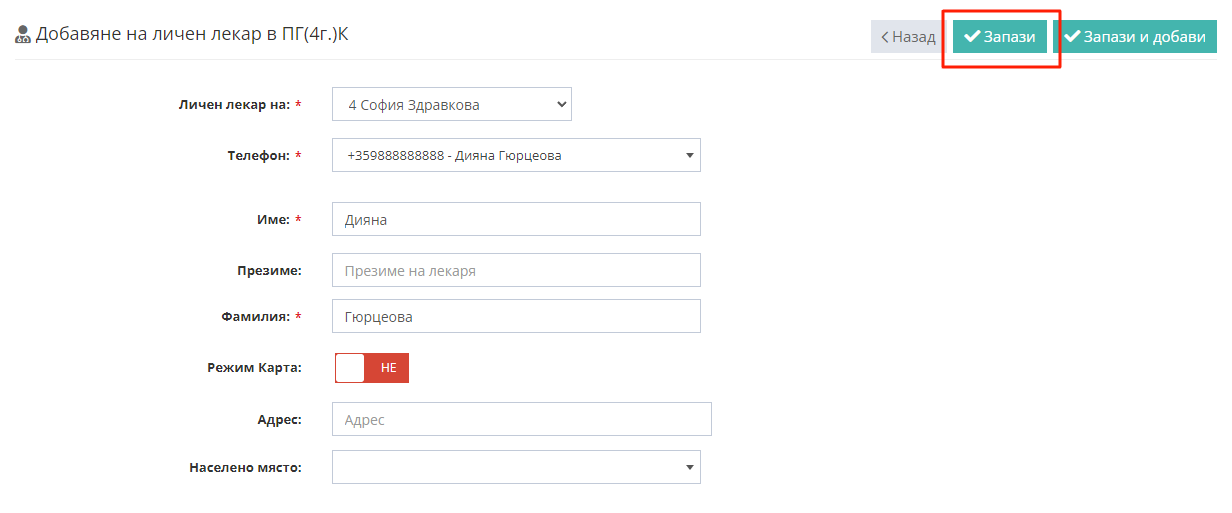Click the Добавяне на личен лекар title
Viewport: 1232px width, 513px height.
pyautogui.click(x=192, y=35)
